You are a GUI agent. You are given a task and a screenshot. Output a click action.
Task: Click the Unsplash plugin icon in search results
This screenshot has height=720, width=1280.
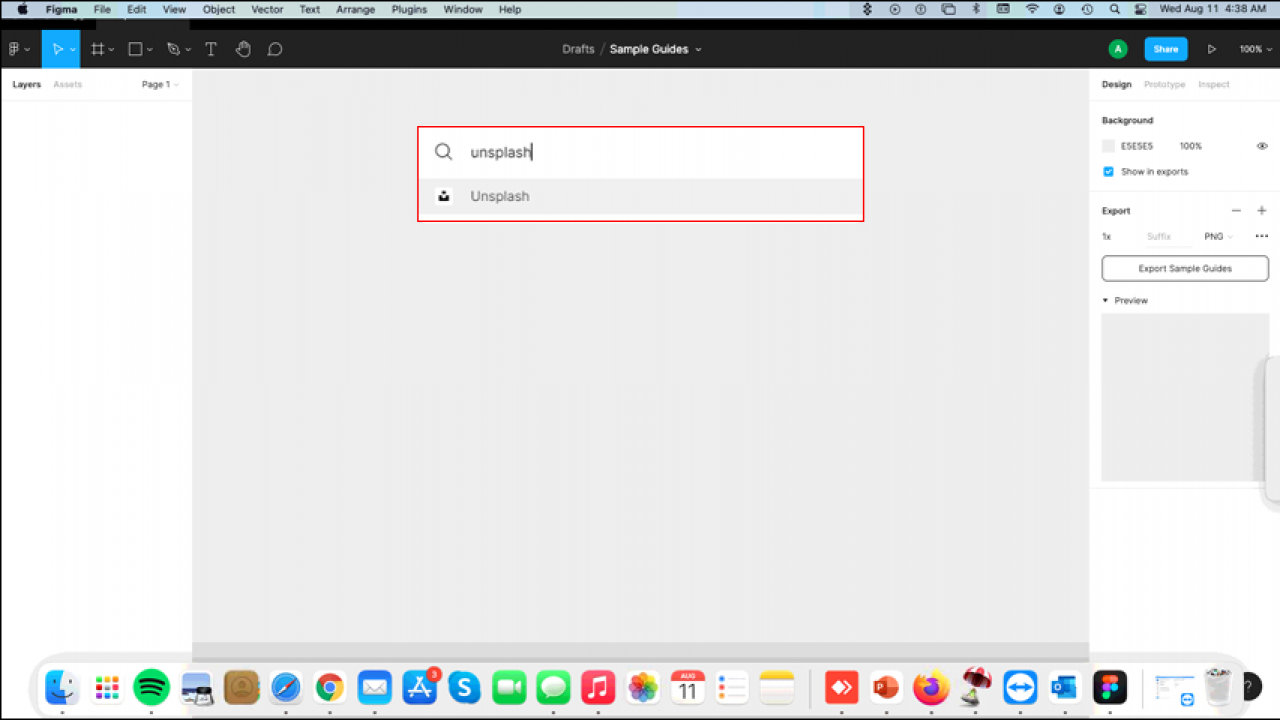443,196
